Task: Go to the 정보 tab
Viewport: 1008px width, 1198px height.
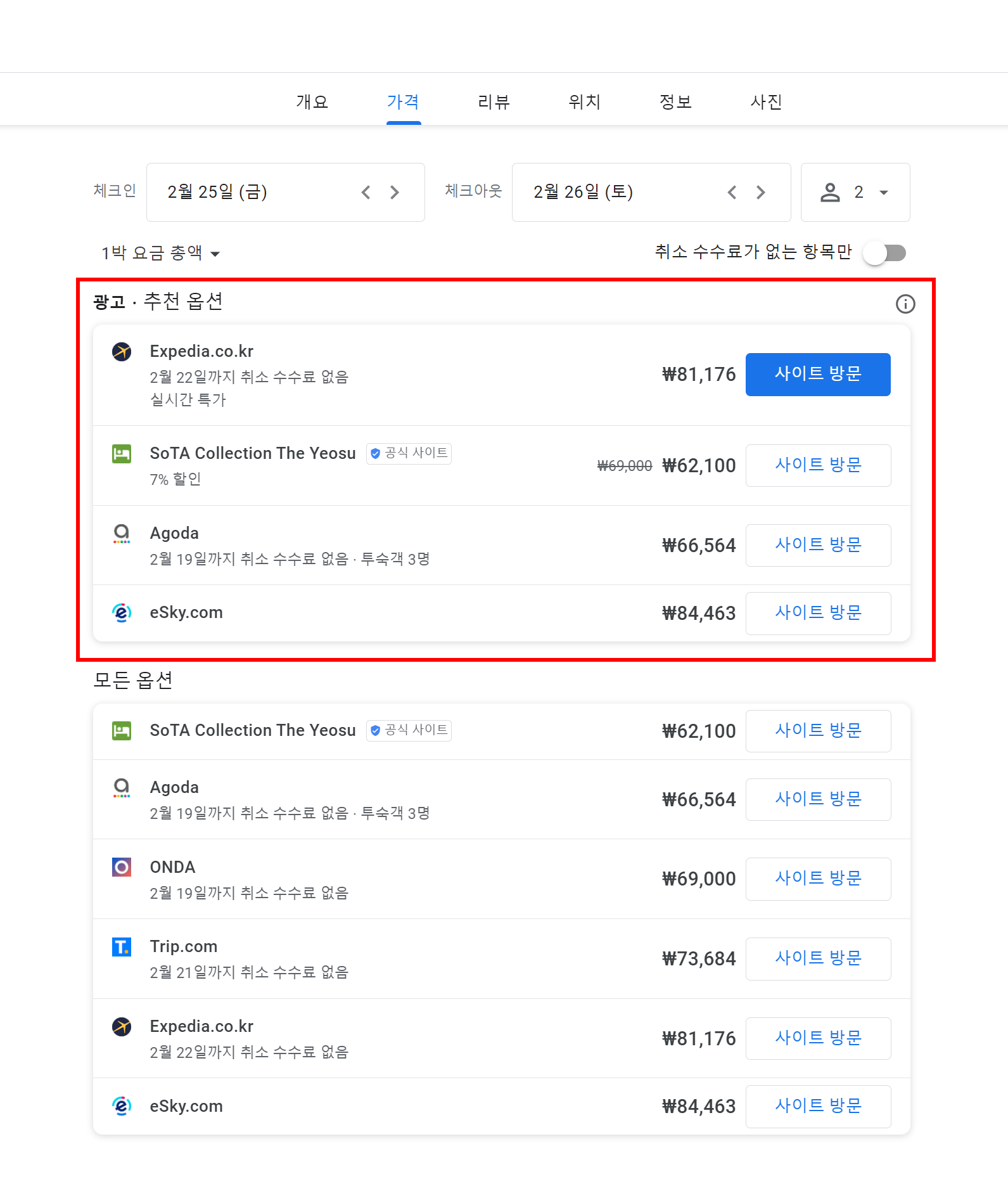Action: coord(675,101)
